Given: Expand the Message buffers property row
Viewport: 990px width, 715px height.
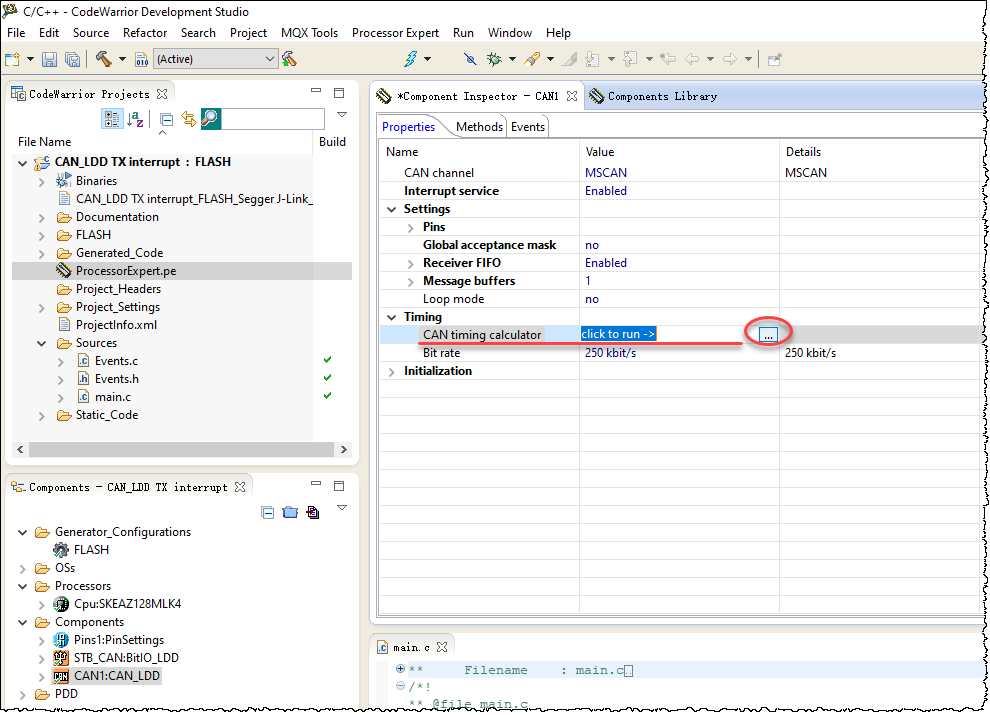Looking at the screenshot, I should click(410, 282).
